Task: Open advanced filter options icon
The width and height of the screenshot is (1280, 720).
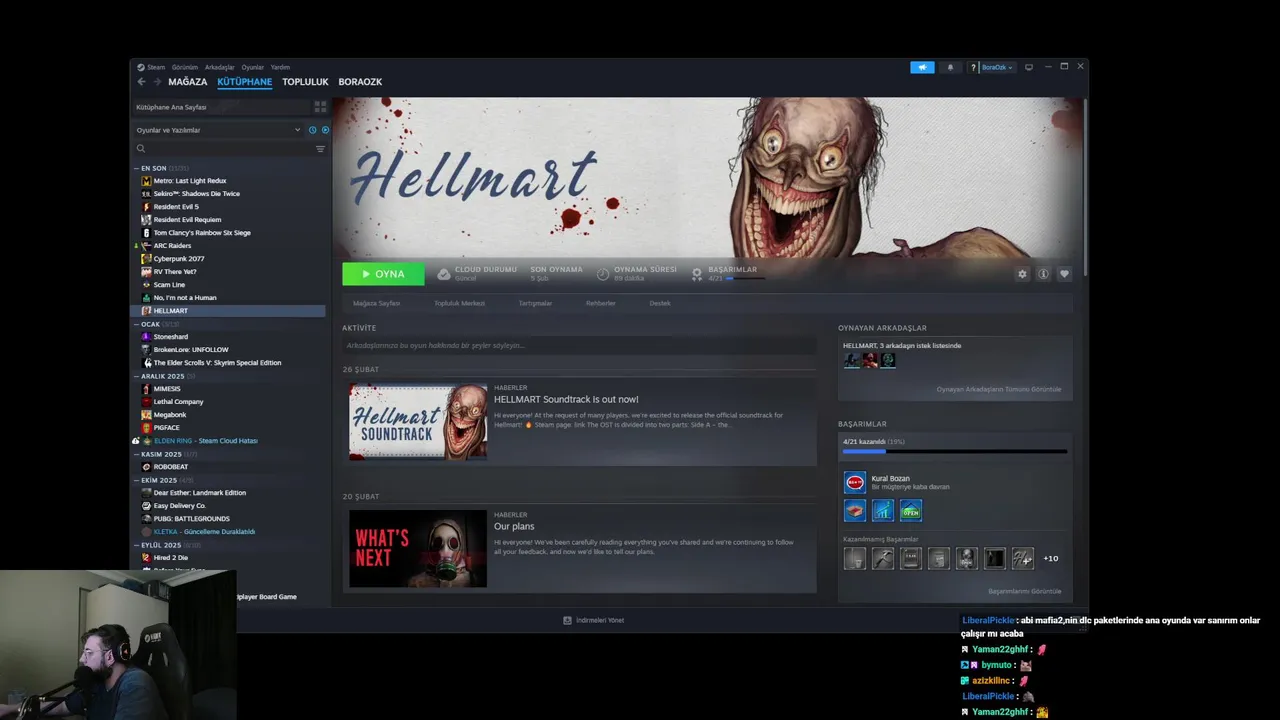Action: [320, 149]
